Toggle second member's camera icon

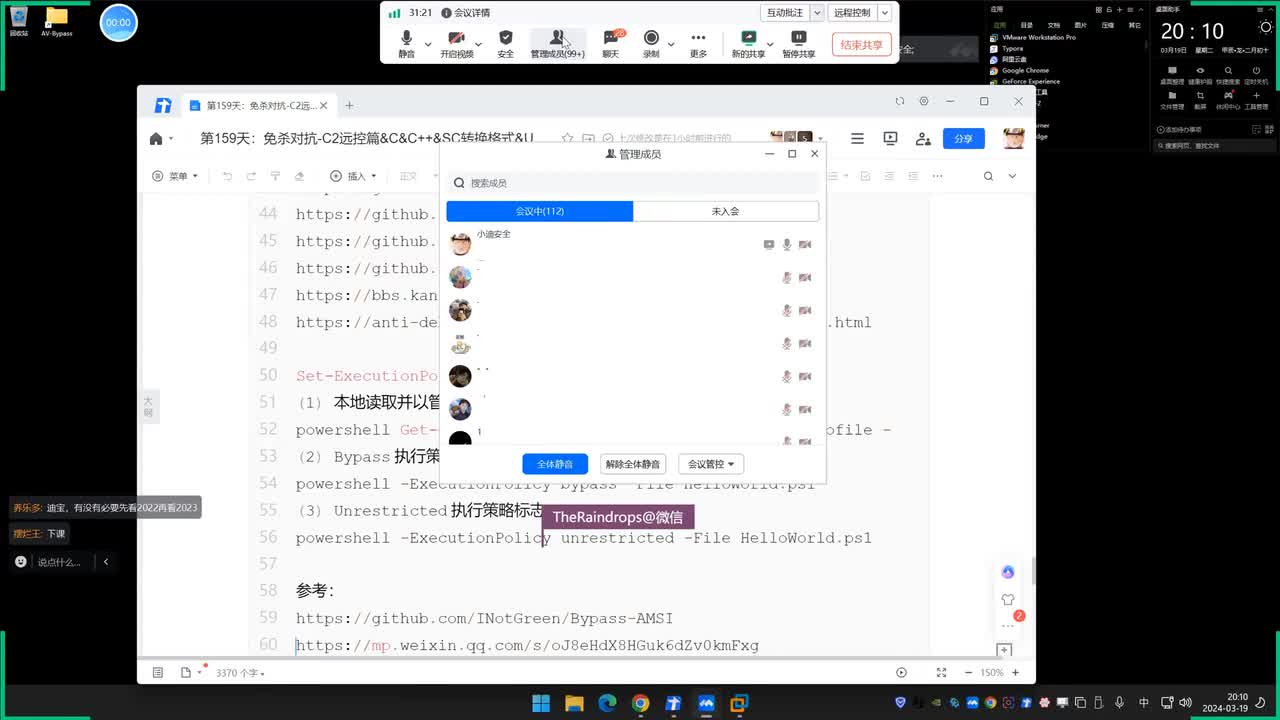(x=805, y=277)
